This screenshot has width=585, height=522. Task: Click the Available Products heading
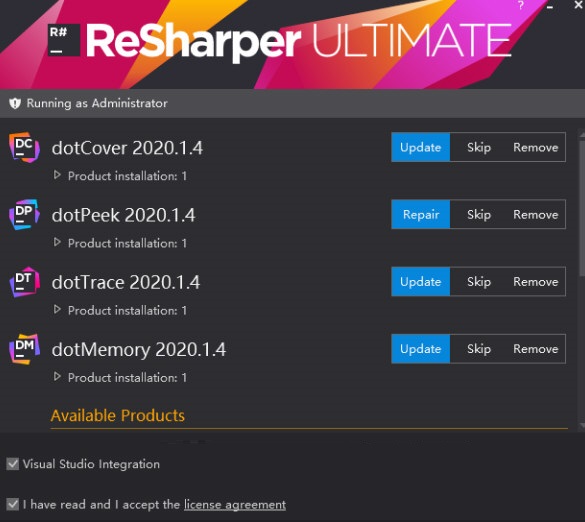[x=118, y=415]
